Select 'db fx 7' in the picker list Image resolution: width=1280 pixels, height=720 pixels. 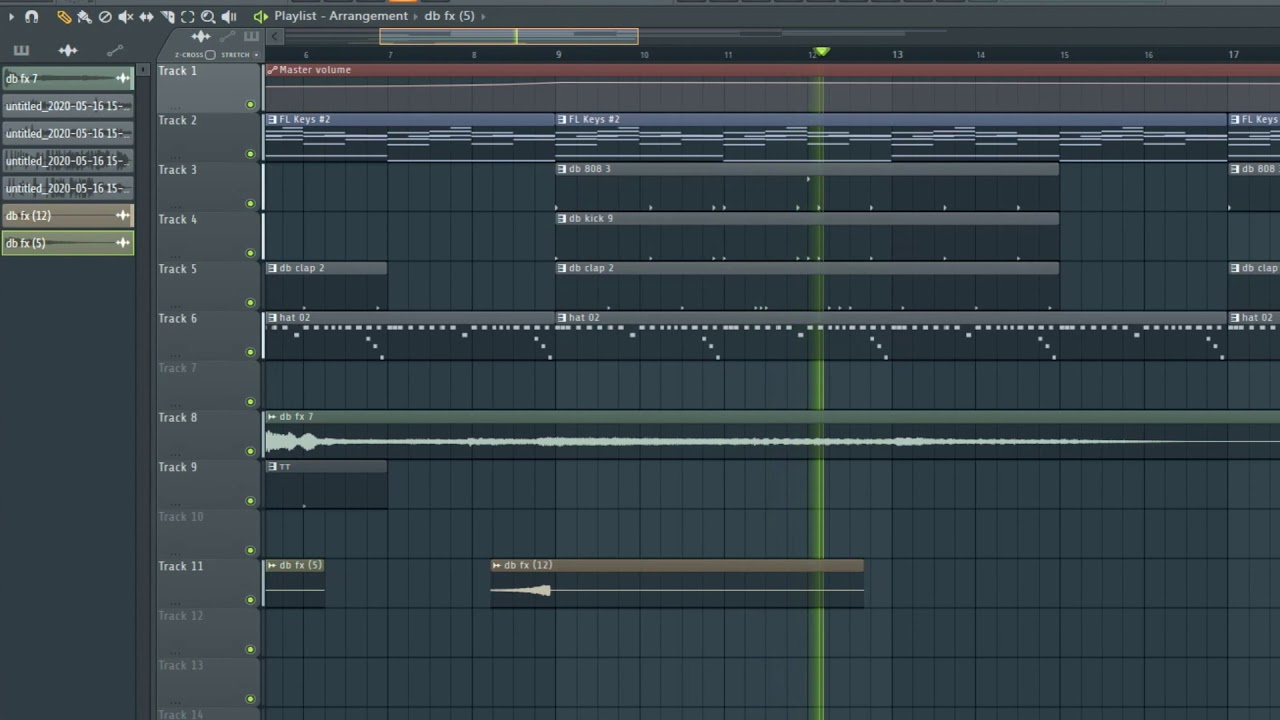pos(68,78)
